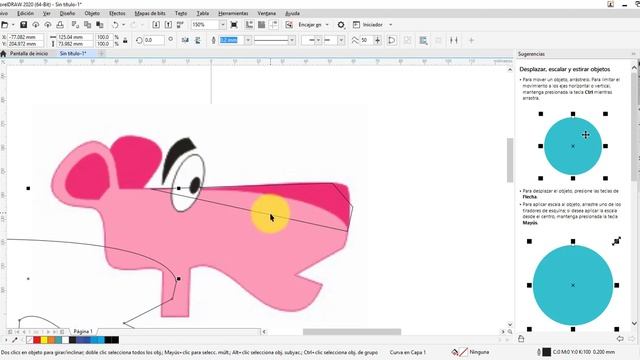
Task: Click the rotation angle field
Action: click(154, 40)
